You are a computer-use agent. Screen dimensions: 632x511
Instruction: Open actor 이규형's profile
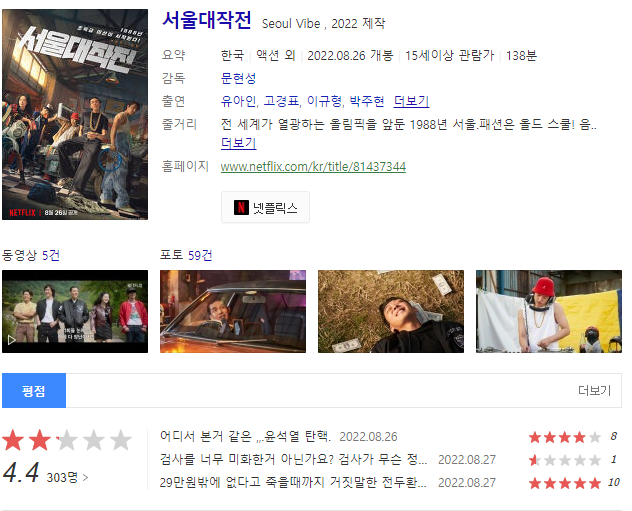click(x=325, y=101)
